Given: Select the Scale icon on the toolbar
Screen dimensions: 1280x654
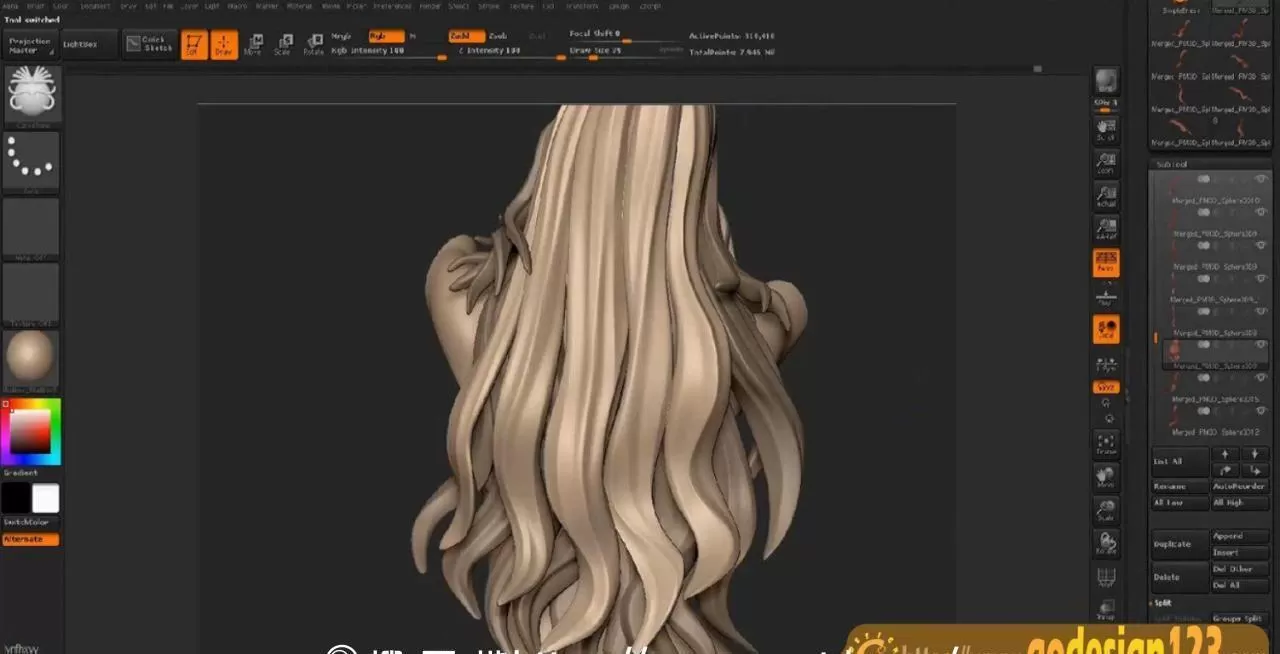Looking at the screenshot, I should [x=285, y=44].
